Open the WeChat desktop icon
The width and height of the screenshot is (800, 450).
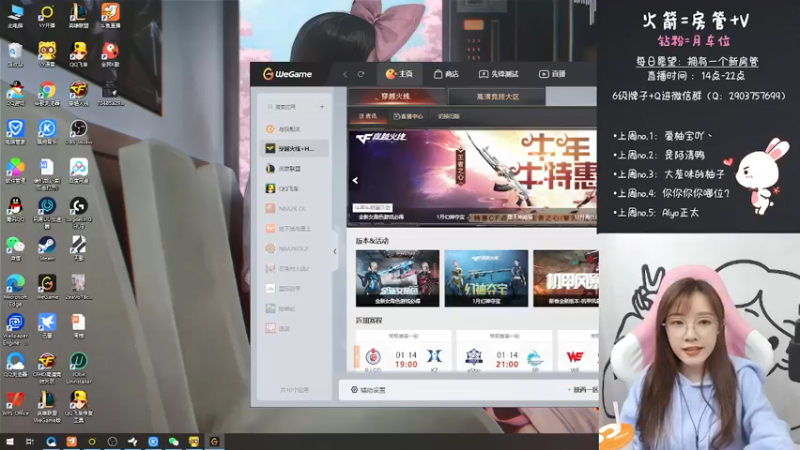tap(15, 249)
